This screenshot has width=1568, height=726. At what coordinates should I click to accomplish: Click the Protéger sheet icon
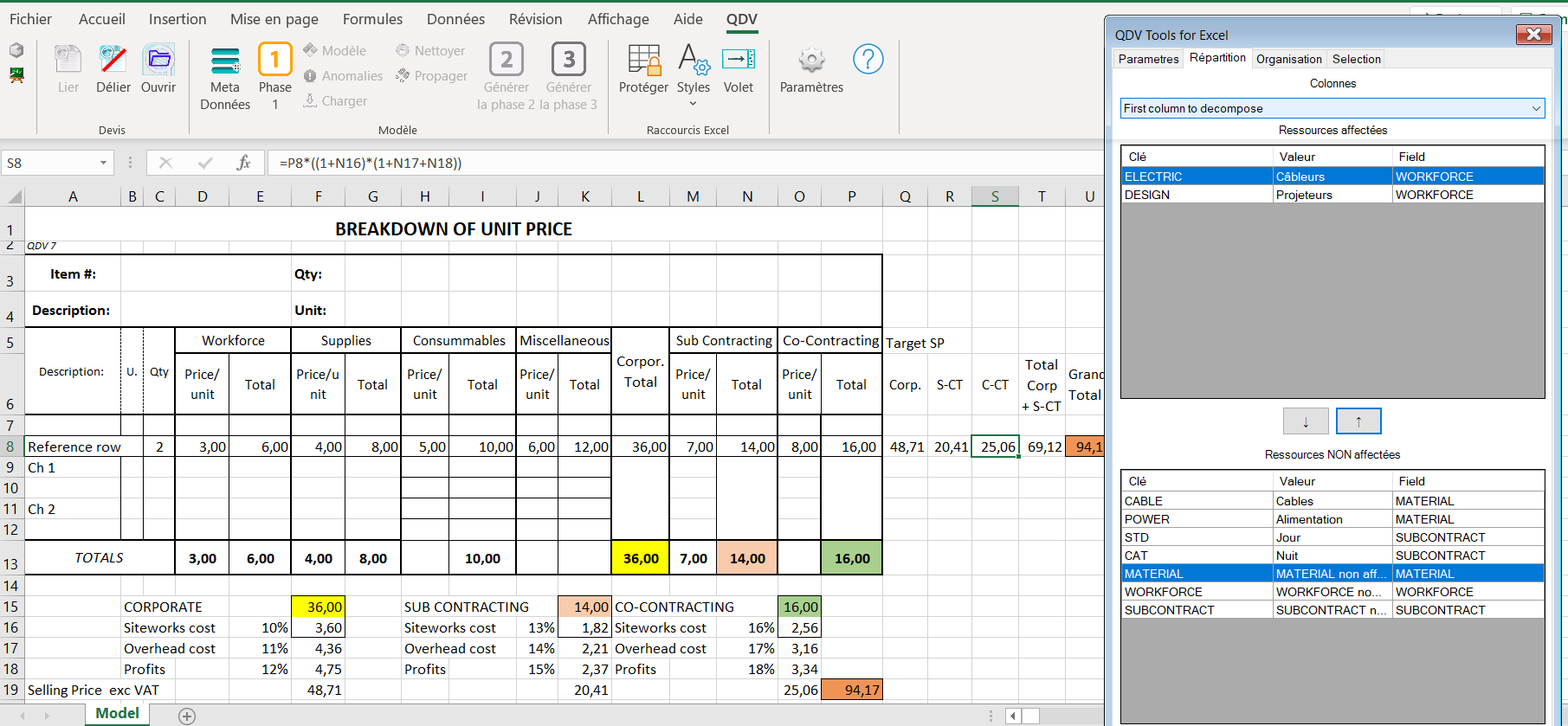click(643, 68)
